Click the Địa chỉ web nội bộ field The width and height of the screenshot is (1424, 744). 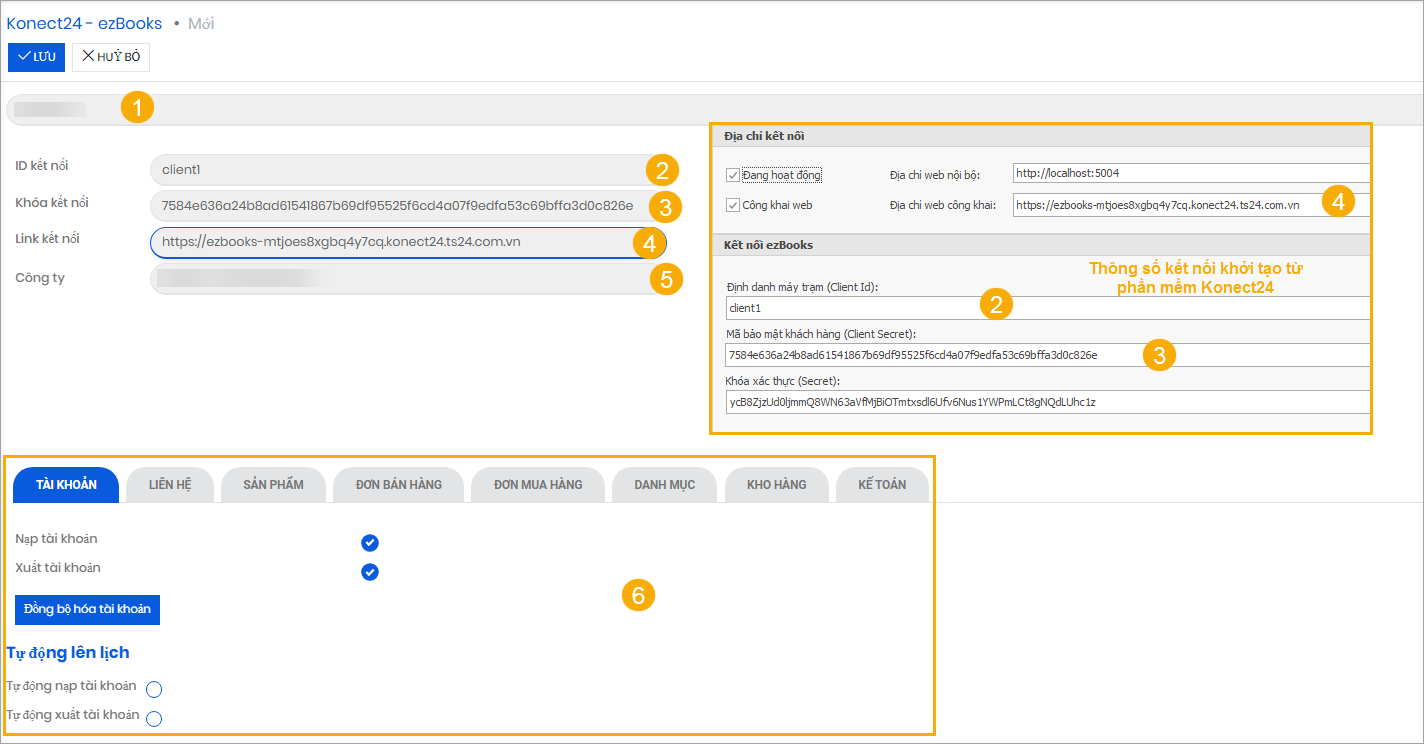click(x=1191, y=173)
